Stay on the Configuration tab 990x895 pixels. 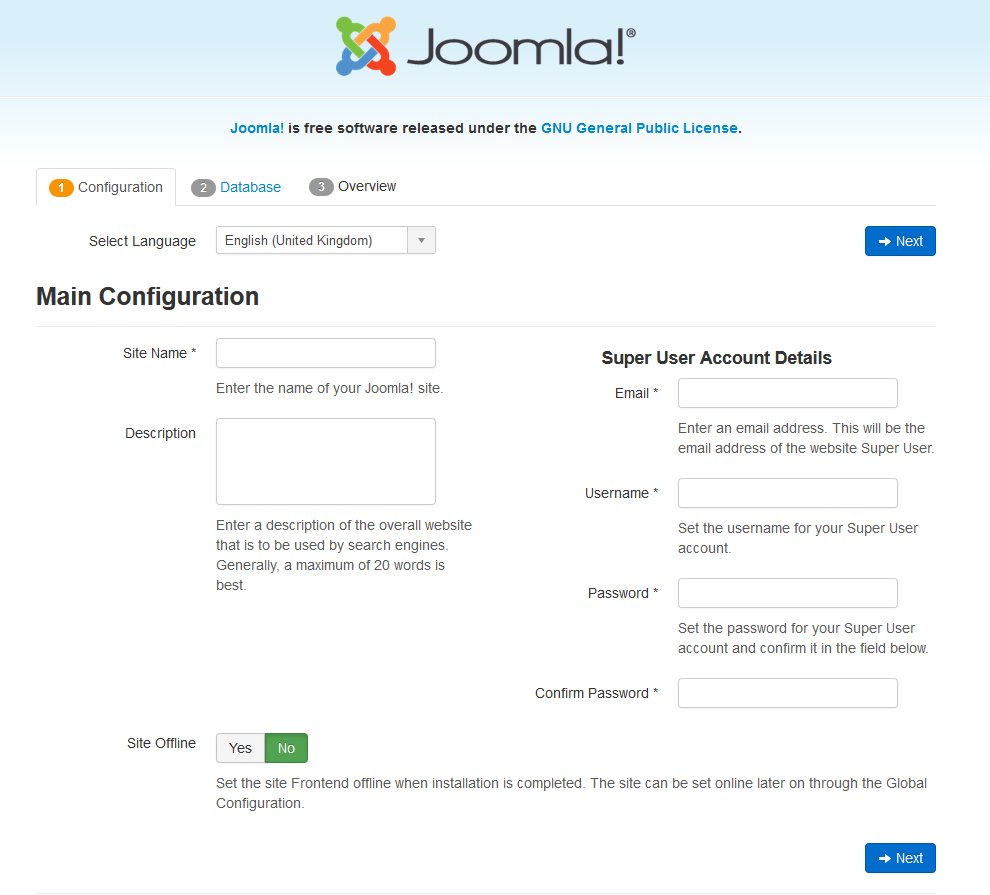point(120,186)
